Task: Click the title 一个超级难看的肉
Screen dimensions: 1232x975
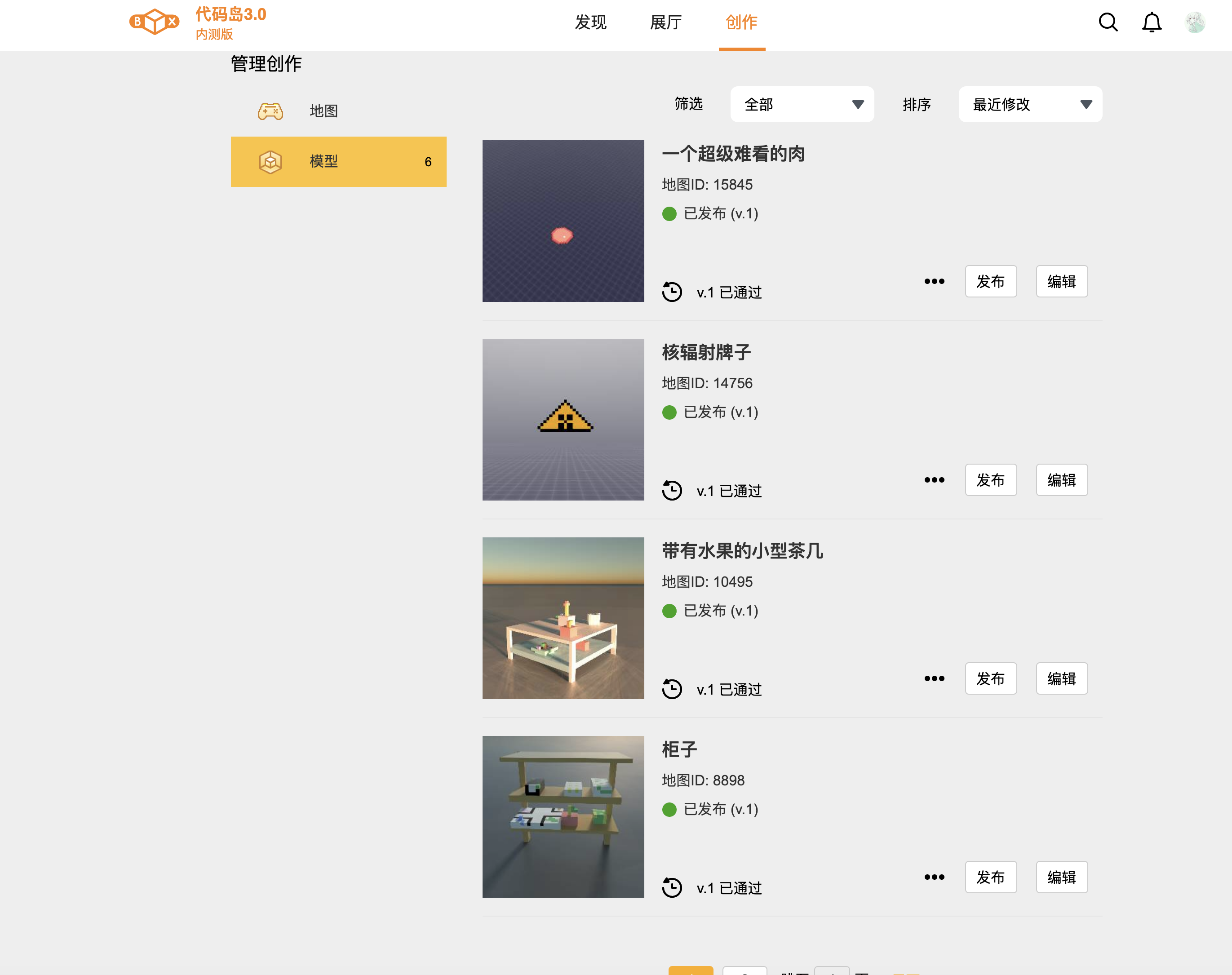Action: 733,154
